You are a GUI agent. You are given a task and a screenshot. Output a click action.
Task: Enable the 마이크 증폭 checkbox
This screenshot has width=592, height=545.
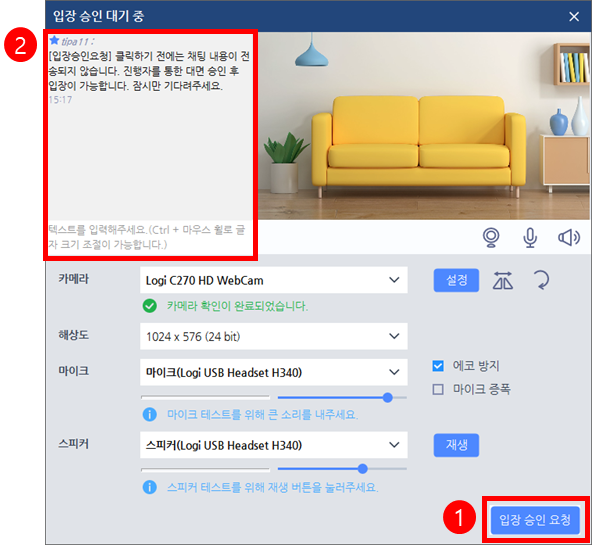[438, 389]
